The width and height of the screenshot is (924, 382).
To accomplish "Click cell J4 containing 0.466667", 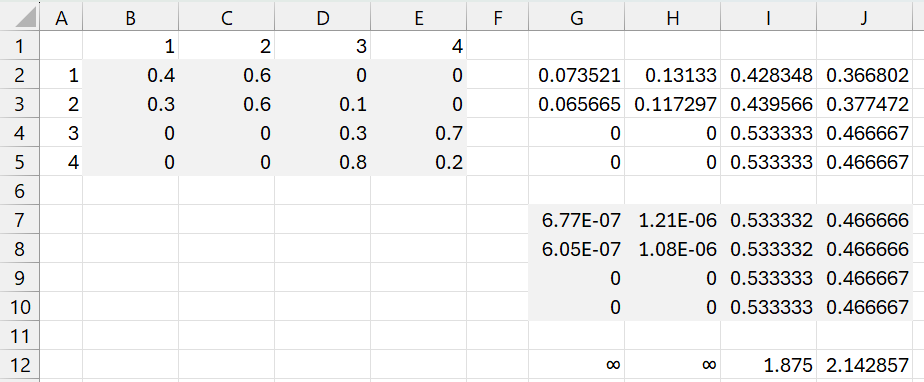I will pyautogui.click(x=863, y=132).
